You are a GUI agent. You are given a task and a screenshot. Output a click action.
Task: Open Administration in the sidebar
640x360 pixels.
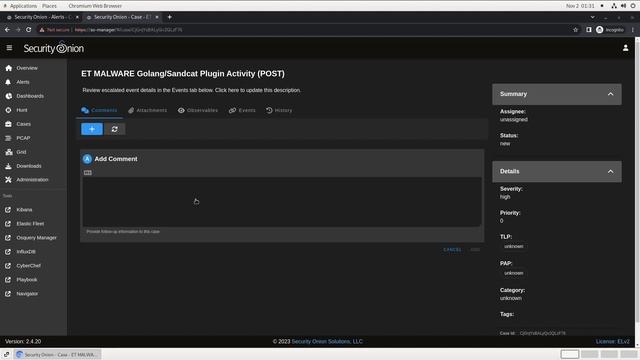tap(33, 180)
